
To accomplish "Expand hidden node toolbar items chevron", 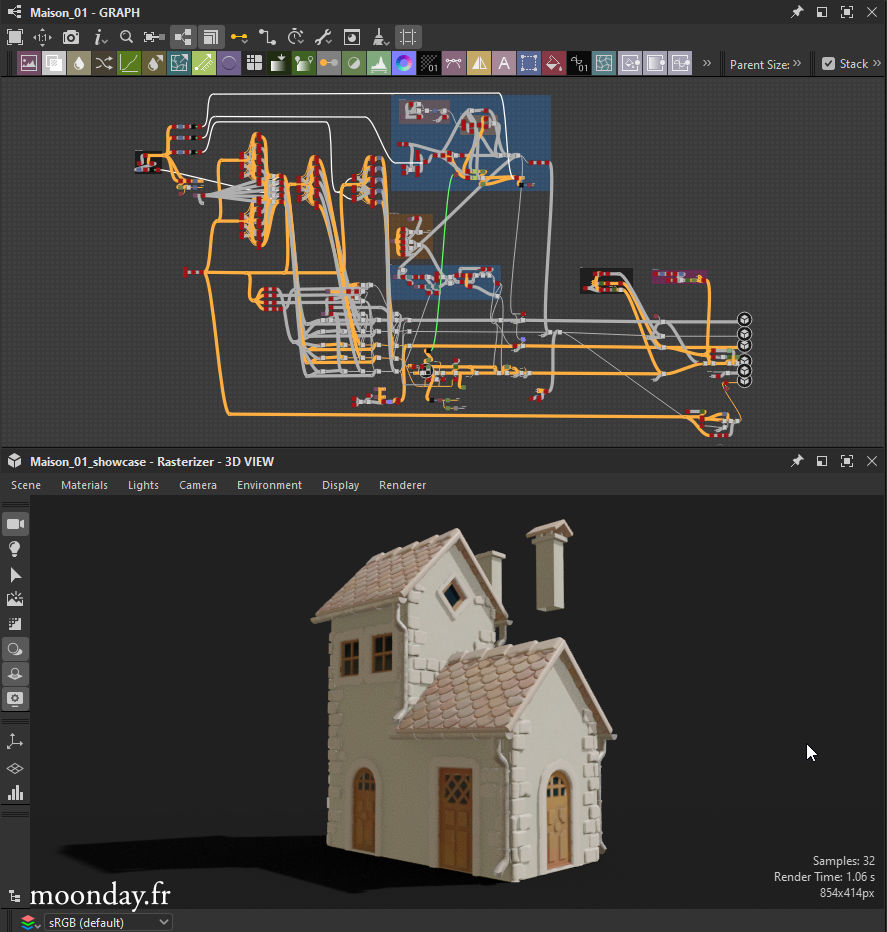I will [707, 64].
